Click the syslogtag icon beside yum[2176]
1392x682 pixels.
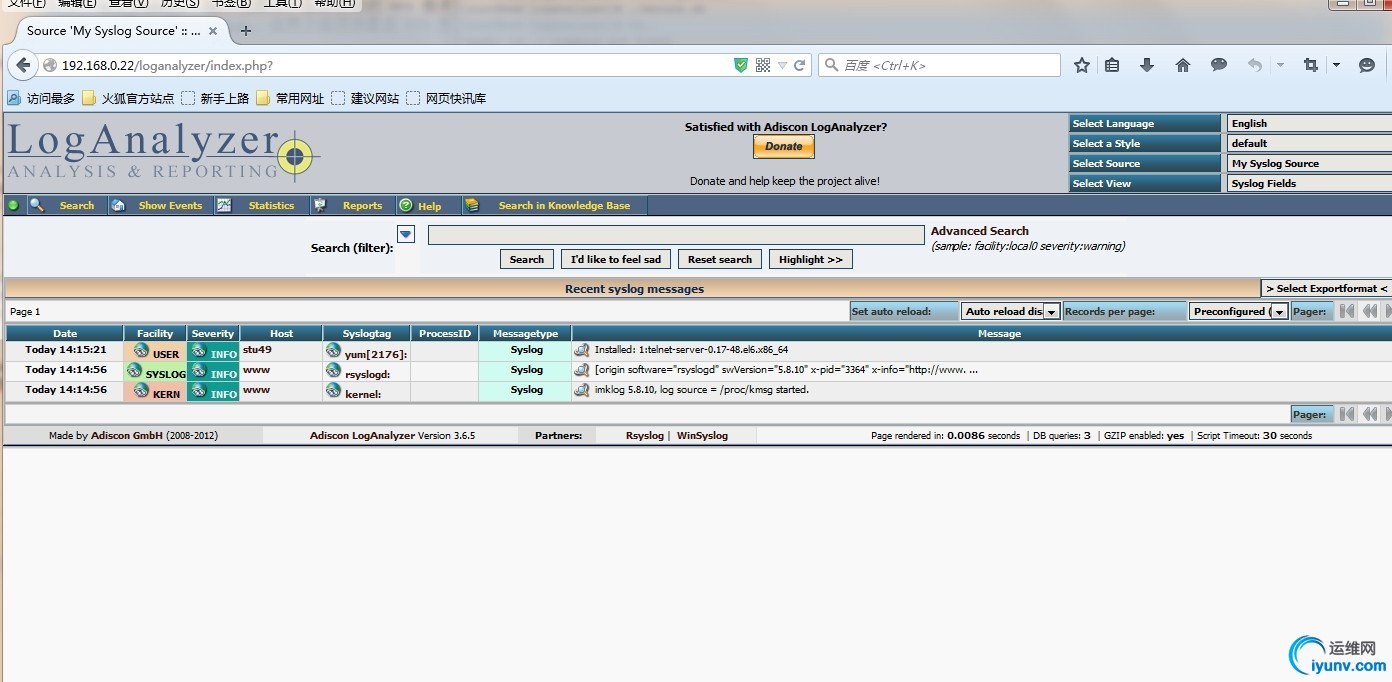pyautogui.click(x=334, y=351)
